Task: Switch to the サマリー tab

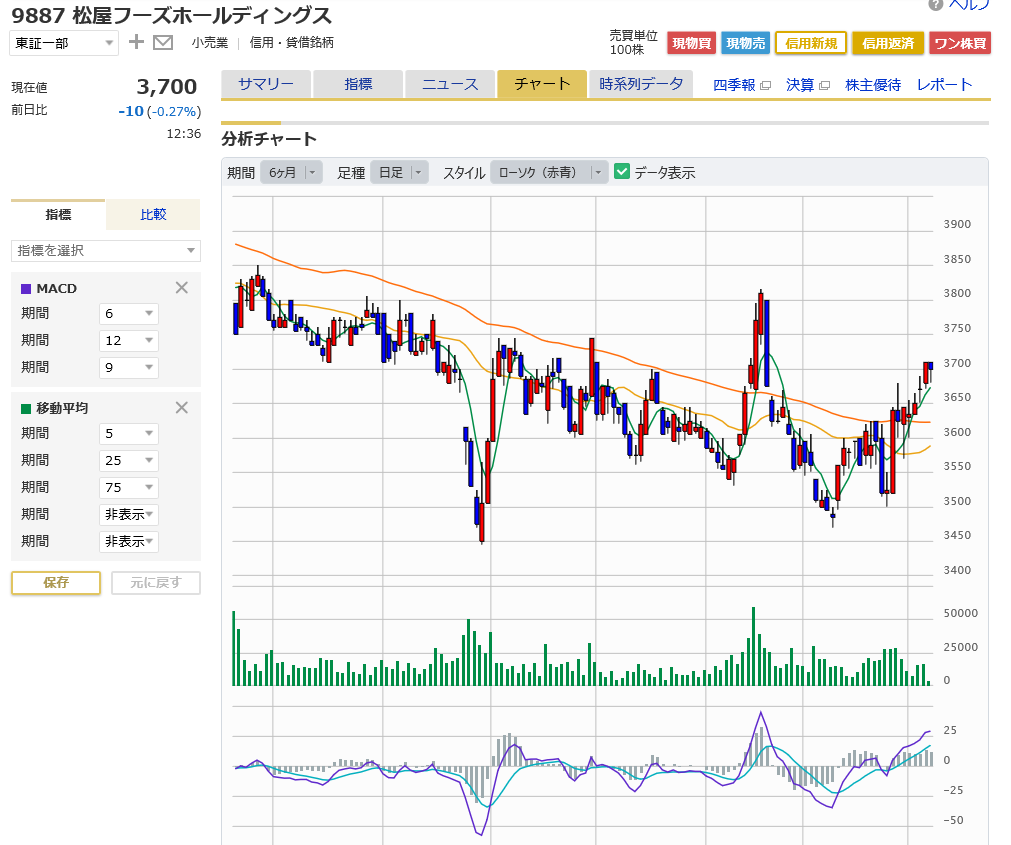Action: (x=266, y=84)
